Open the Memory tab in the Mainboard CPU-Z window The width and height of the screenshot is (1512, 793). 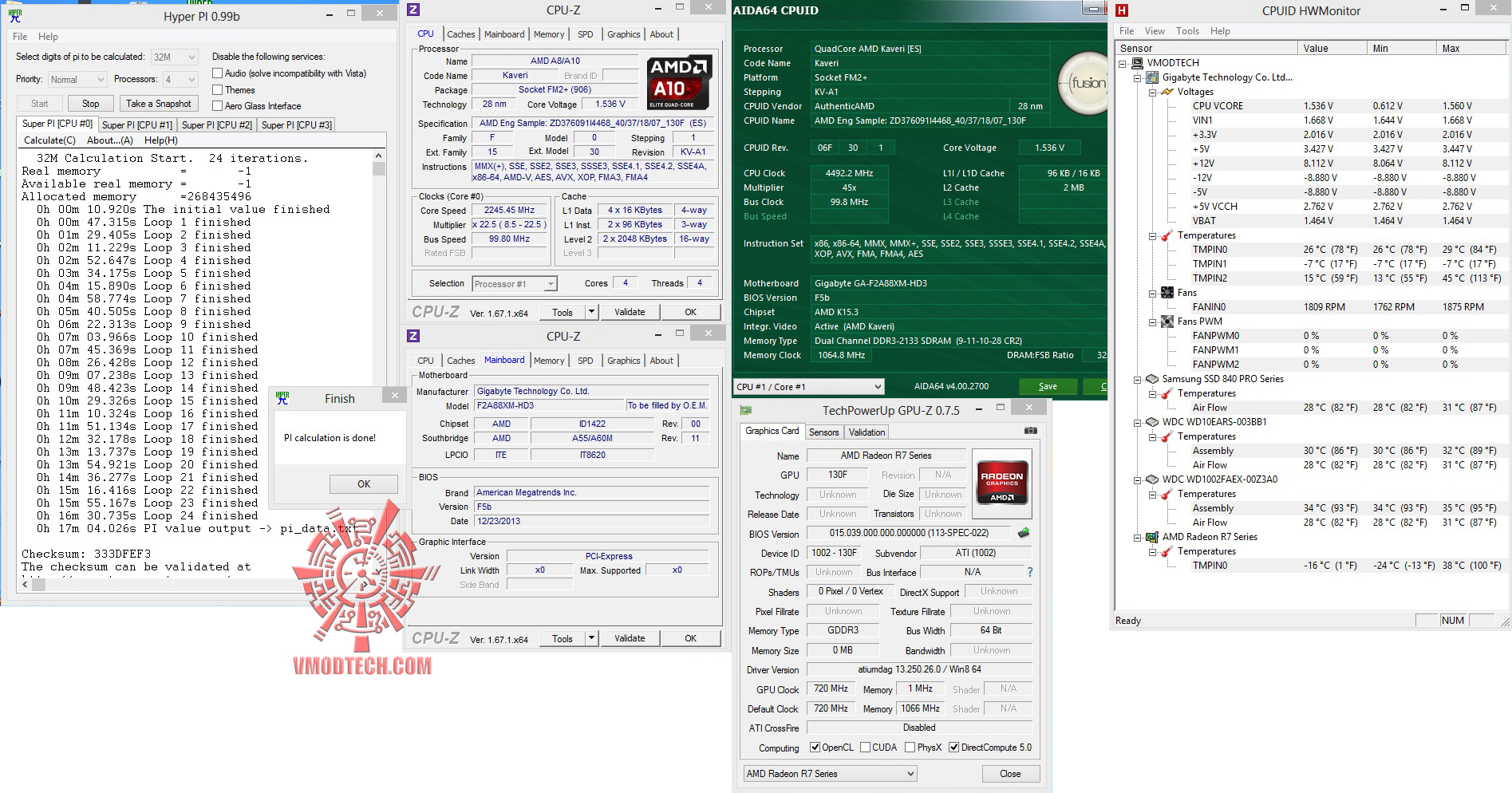[549, 361]
